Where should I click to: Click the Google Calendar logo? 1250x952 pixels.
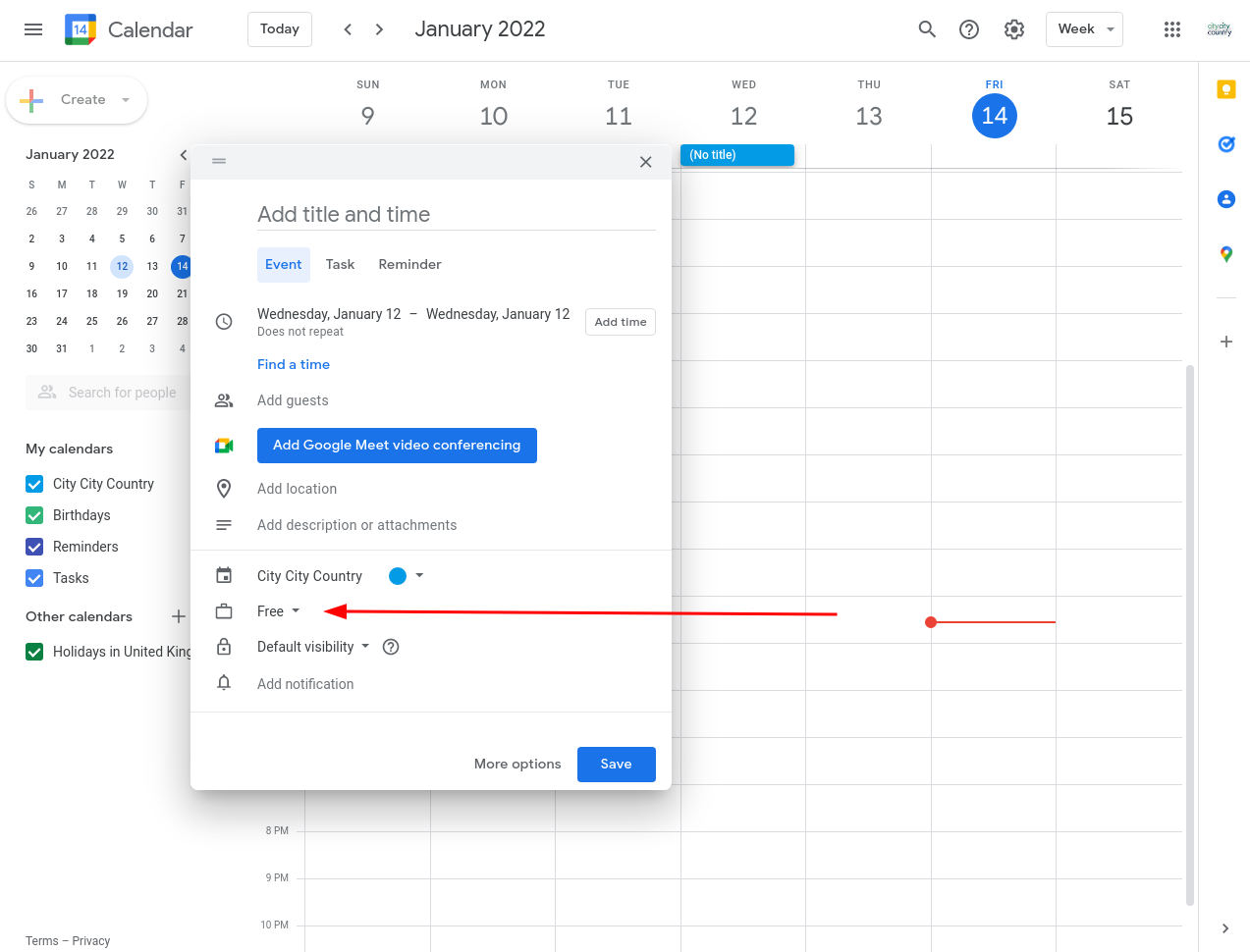pos(81,29)
